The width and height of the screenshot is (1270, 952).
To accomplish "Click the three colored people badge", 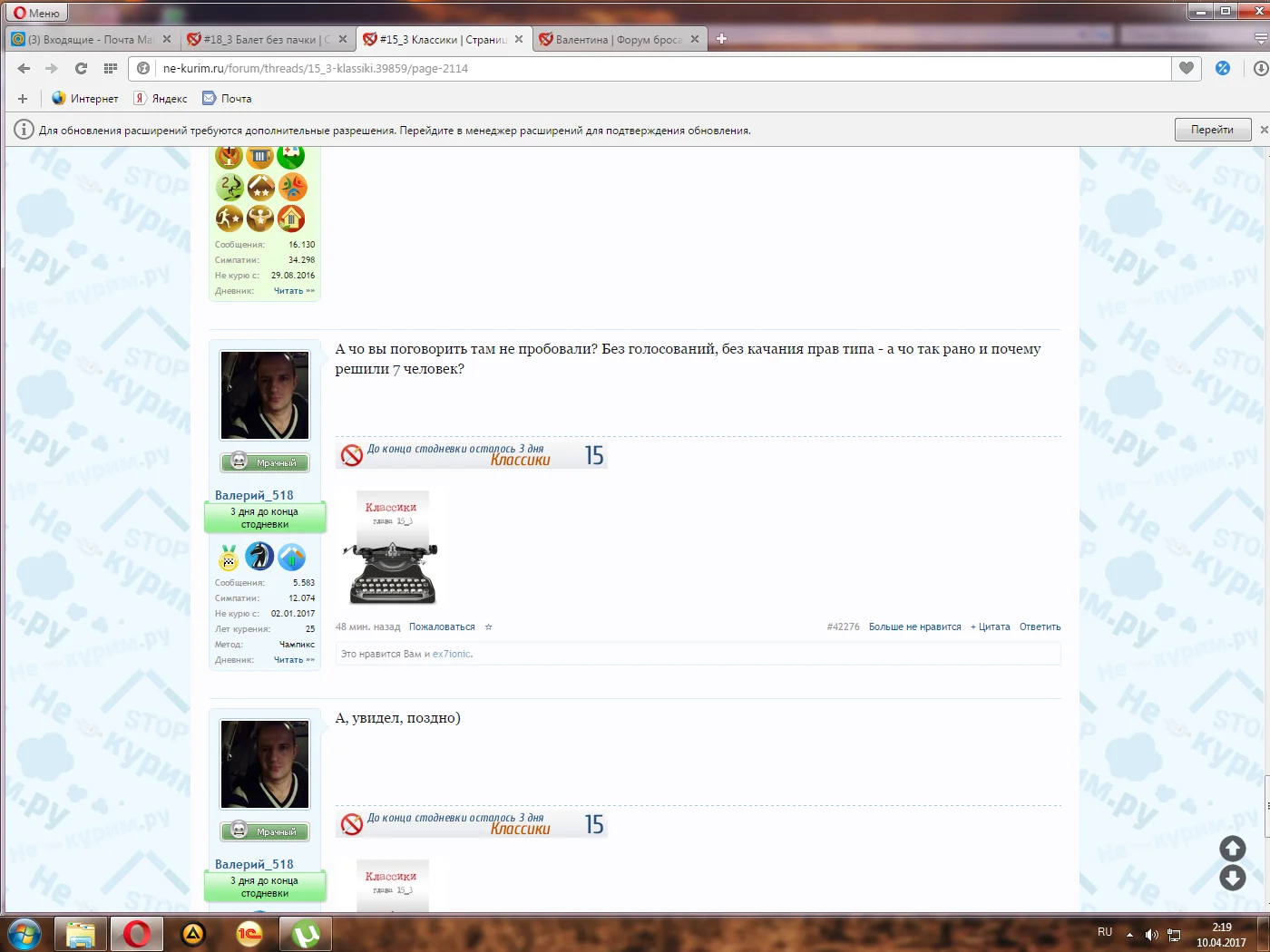I will (291, 188).
